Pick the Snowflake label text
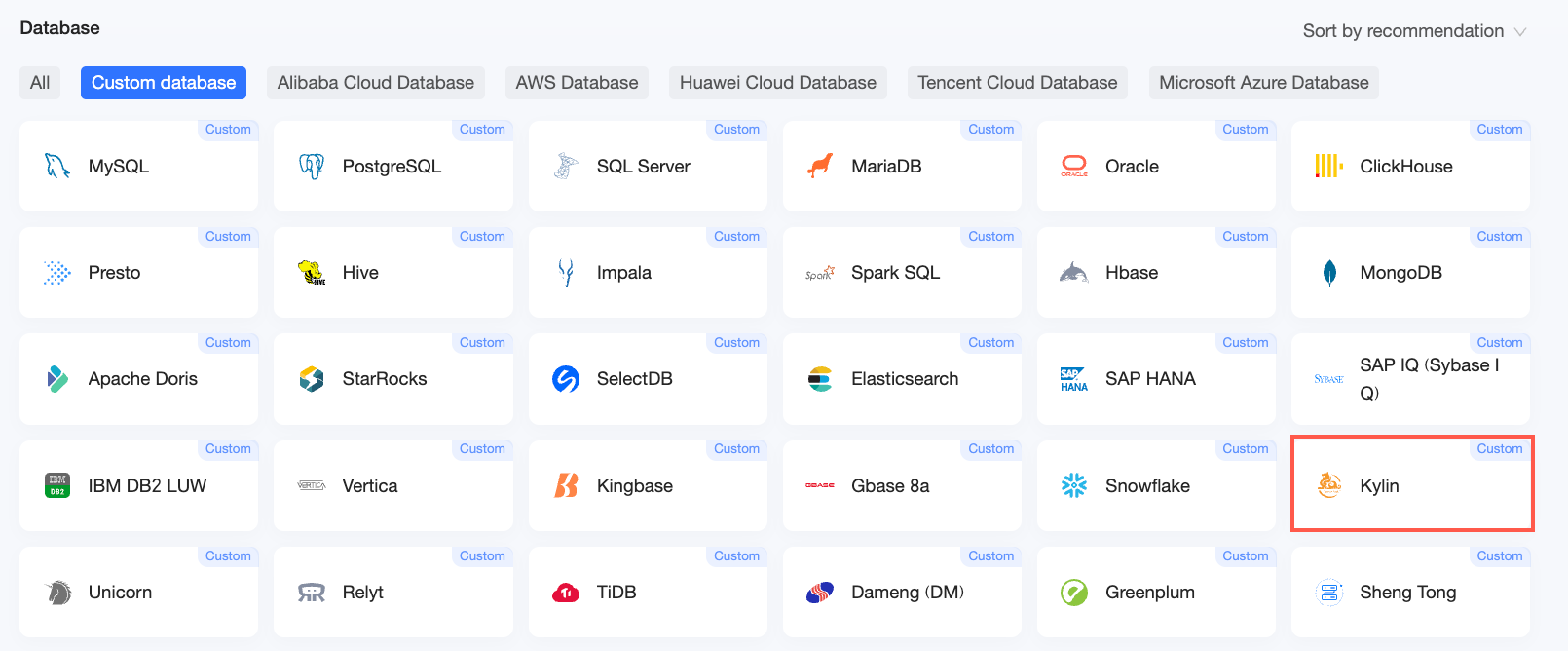The width and height of the screenshot is (1568, 651). [x=1147, y=485]
